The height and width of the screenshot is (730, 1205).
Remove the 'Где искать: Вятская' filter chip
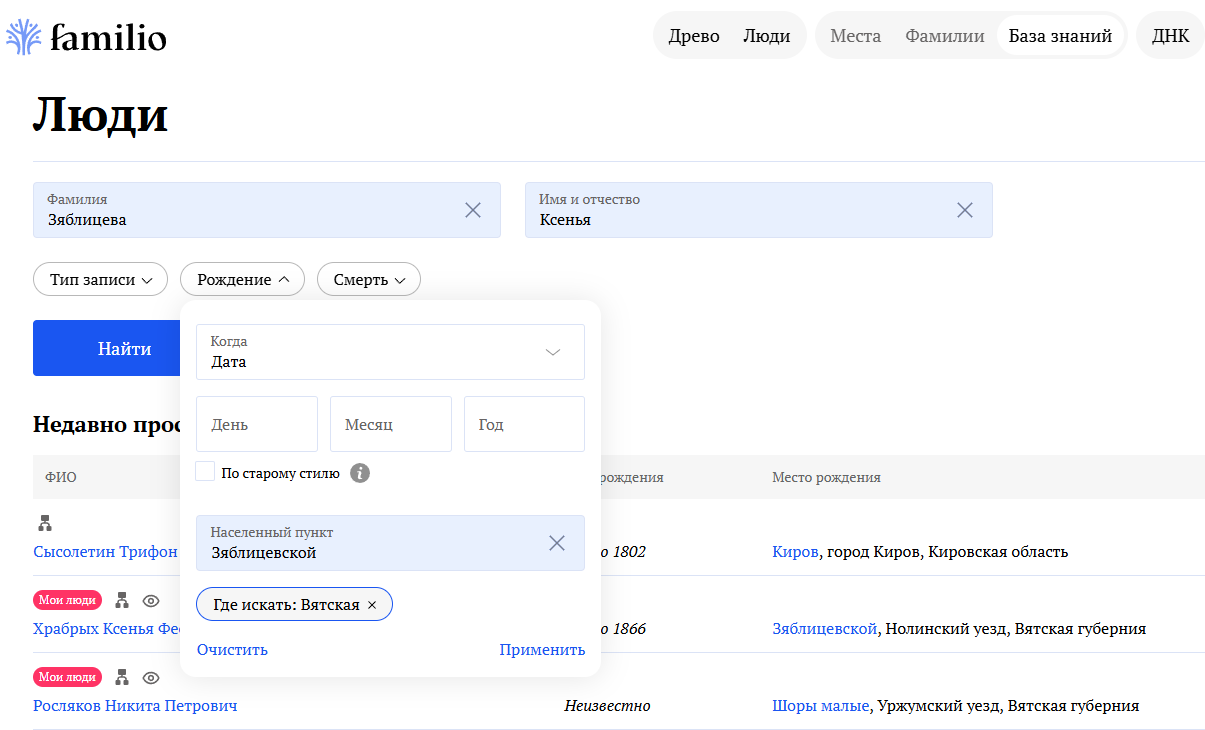[x=372, y=605]
